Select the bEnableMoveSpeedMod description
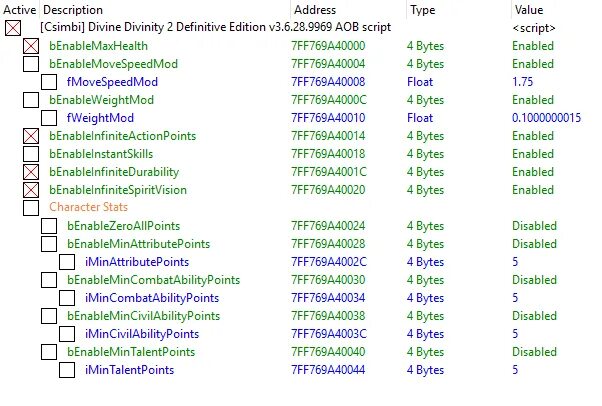This screenshot has width=602, height=406. point(113,64)
